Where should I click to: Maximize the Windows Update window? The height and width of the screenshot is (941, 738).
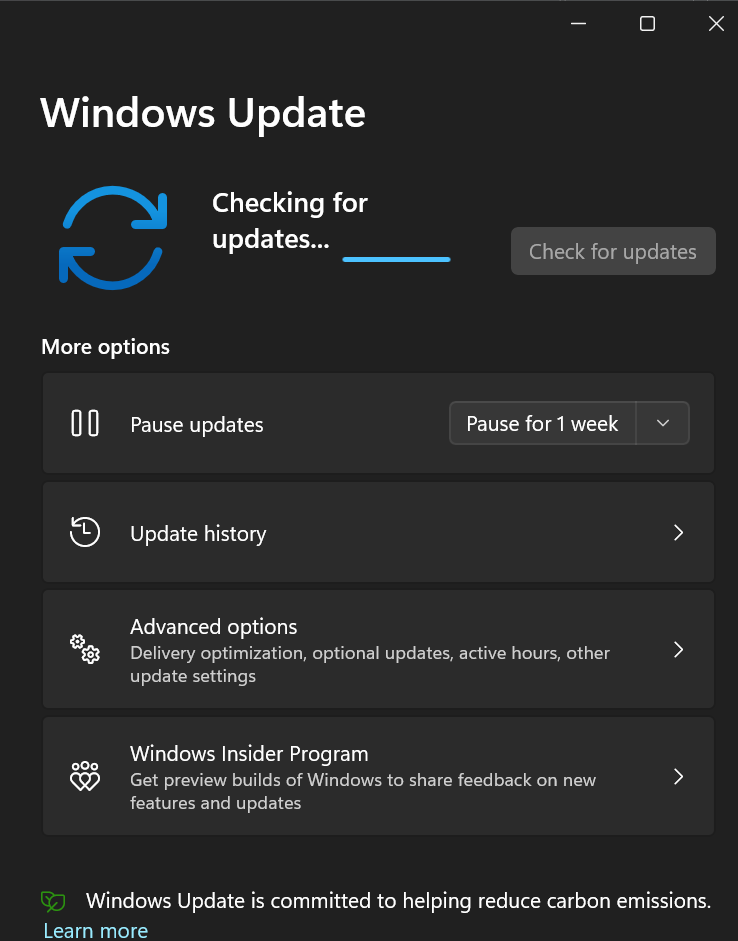(647, 23)
